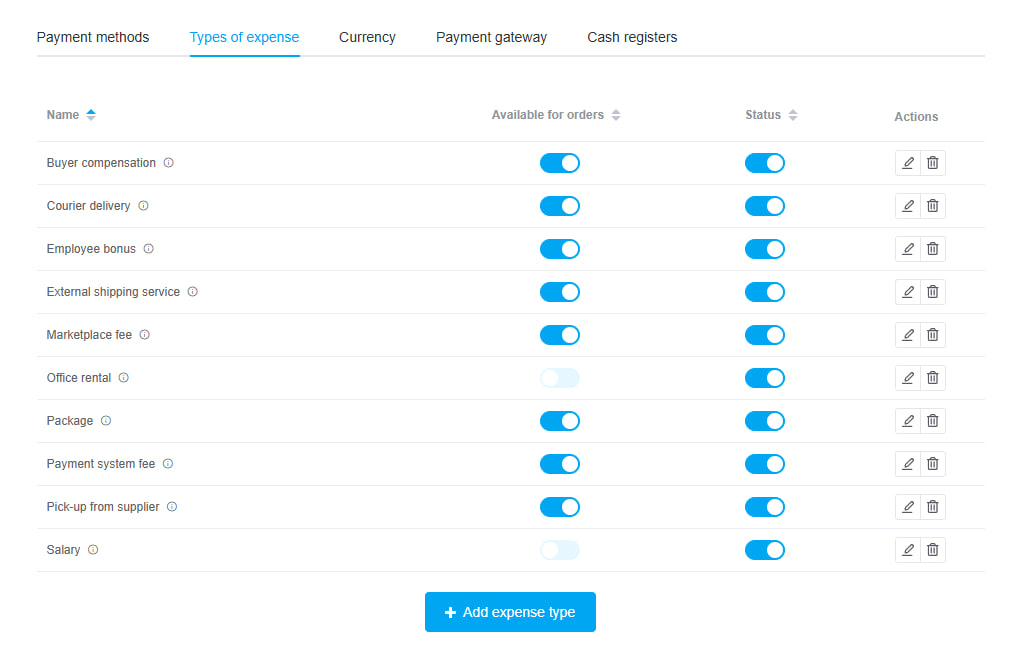Disable the Payment system fee status
The height and width of the screenshot is (660, 1015).
click(765, 464)
